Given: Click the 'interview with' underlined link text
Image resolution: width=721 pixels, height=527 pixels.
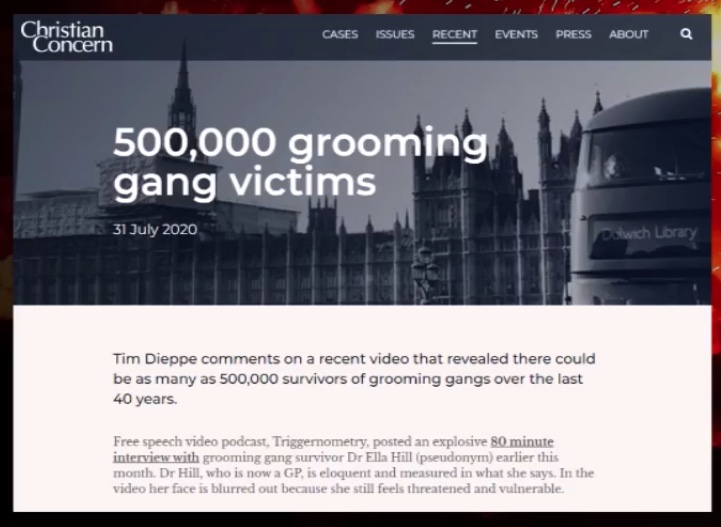Looking at the screenshot, I should [156, 457].
